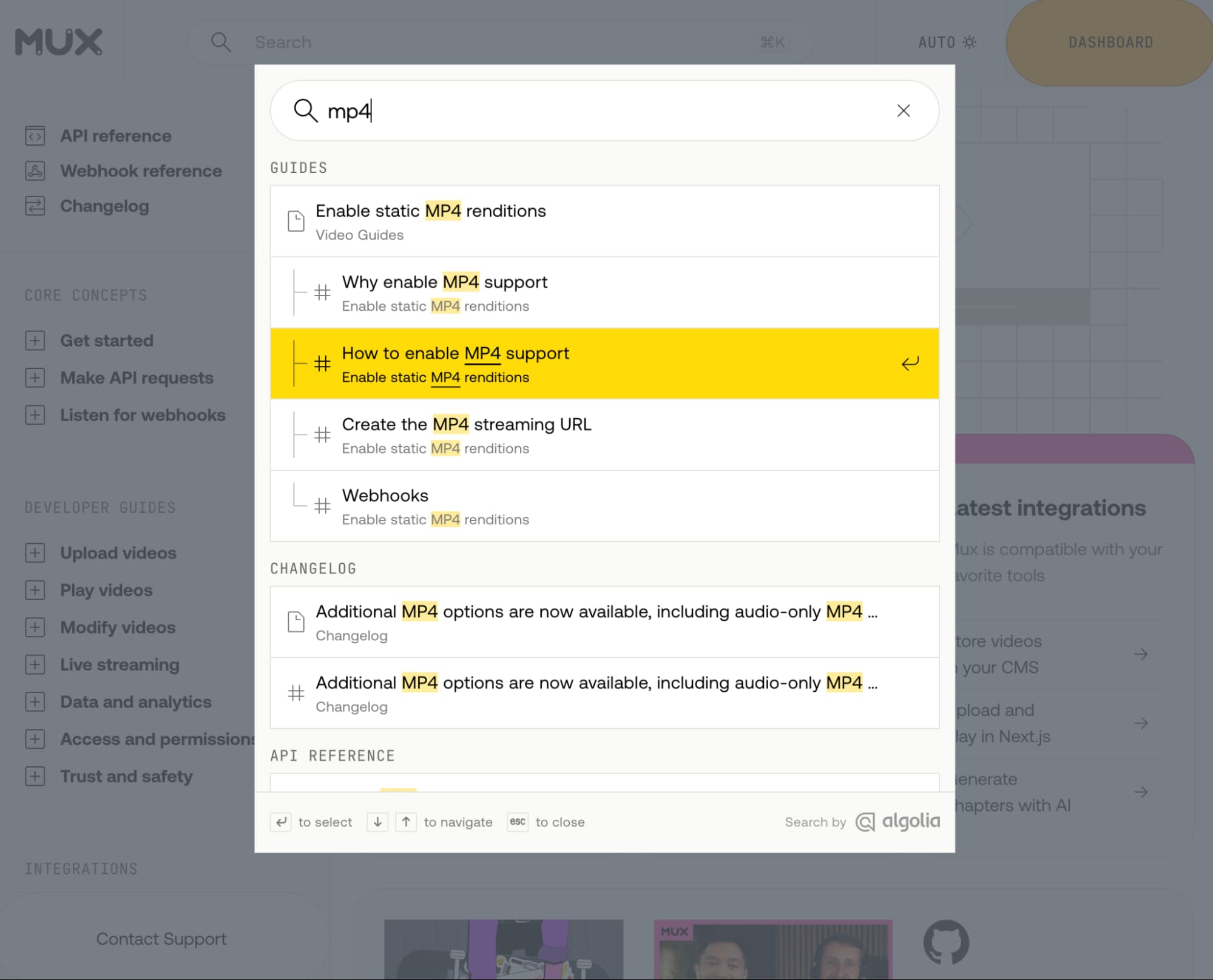Viewport: 1213px width, 980px height.
Task: Open the Why enable MP4 support result
Action: 604,292
